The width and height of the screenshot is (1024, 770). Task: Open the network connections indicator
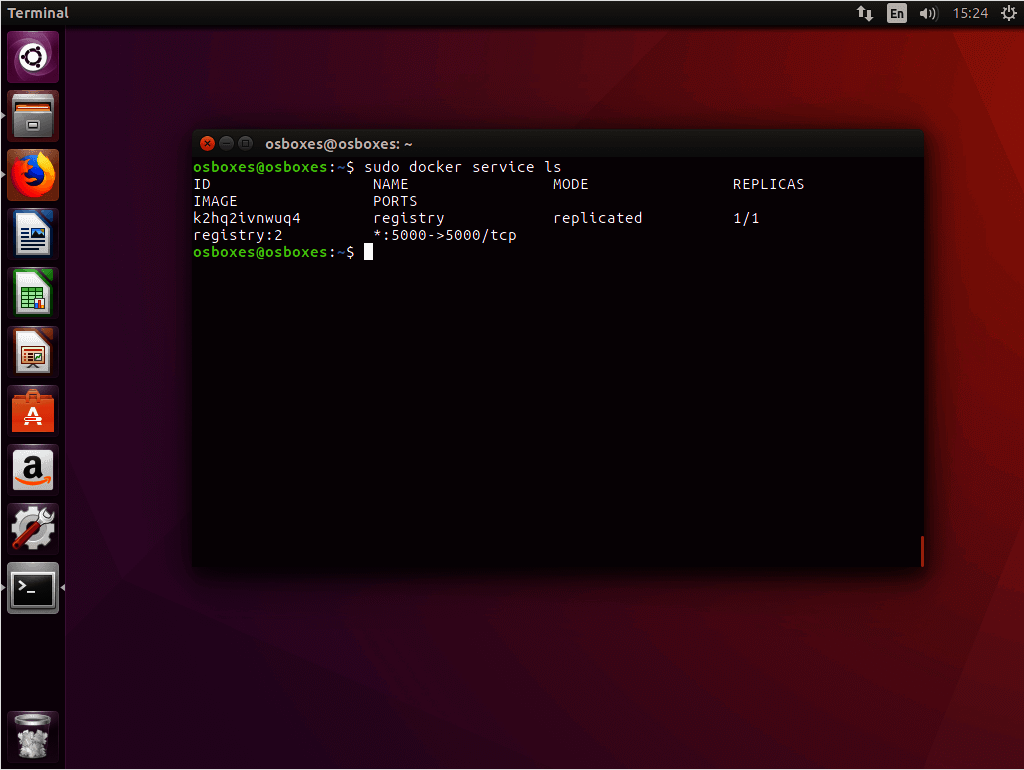click(x=865, y=13)
